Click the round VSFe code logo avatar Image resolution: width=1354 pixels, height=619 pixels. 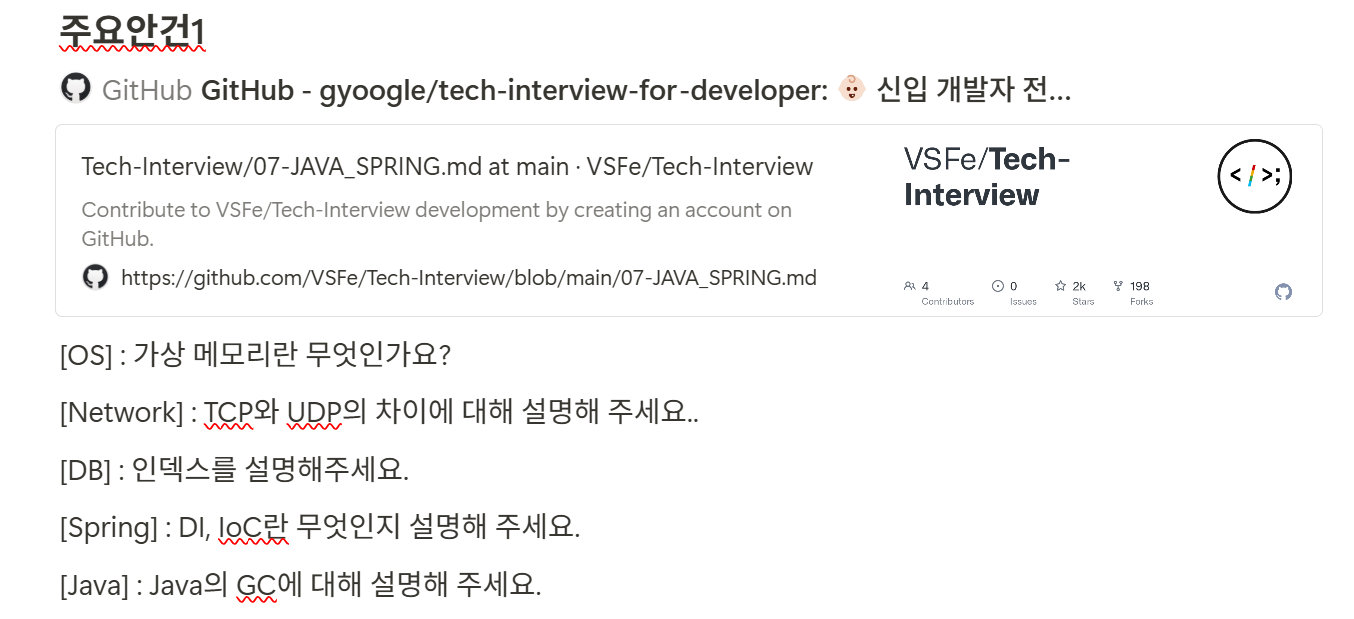point(1254,176)
